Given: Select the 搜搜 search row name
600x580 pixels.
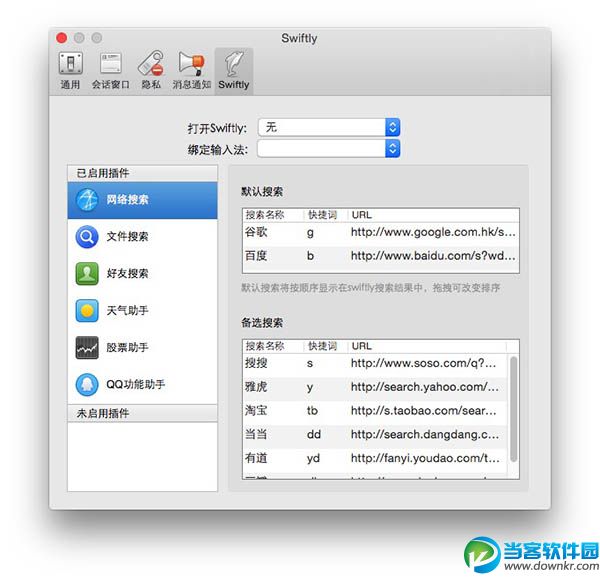Looking at the screenshot, I should (x=256, y=363).
